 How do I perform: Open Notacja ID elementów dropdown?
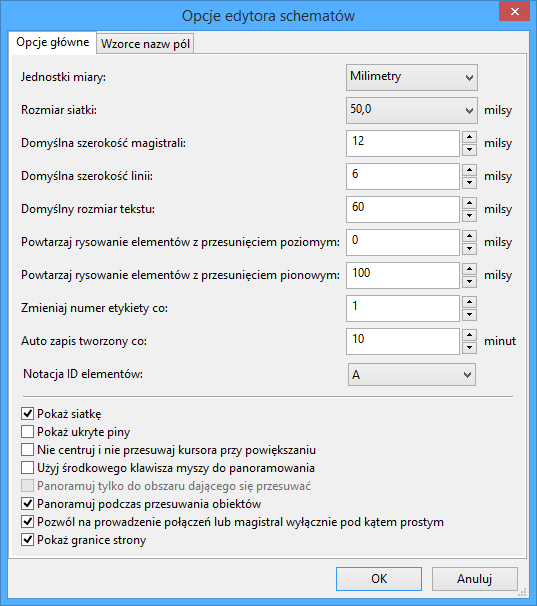(412, 374)
